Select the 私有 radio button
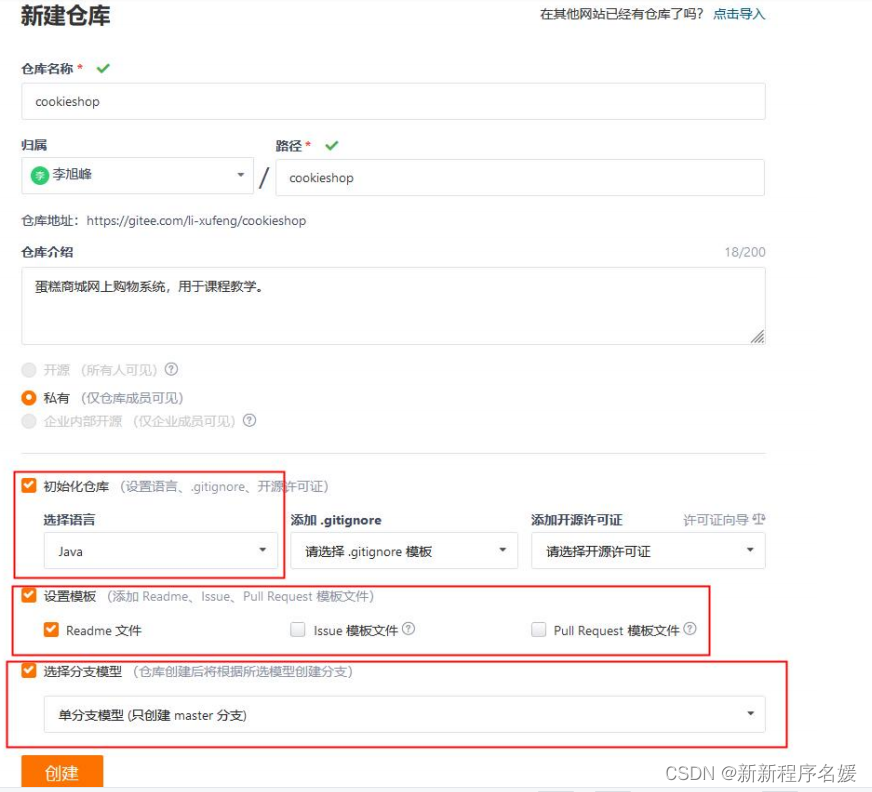 point(29,398)
